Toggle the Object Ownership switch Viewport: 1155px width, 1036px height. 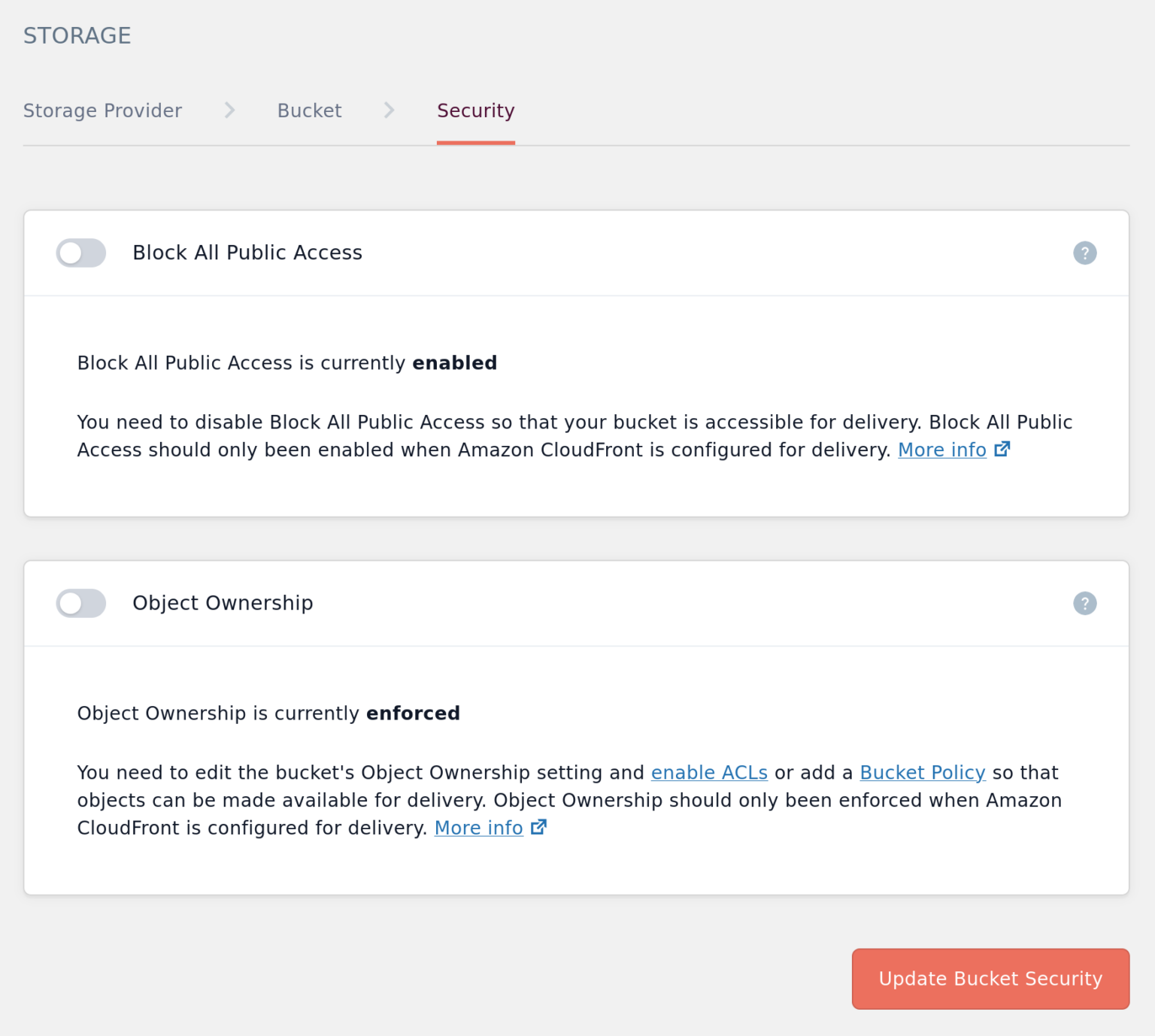pyautogui.click(x=80, y=603)
